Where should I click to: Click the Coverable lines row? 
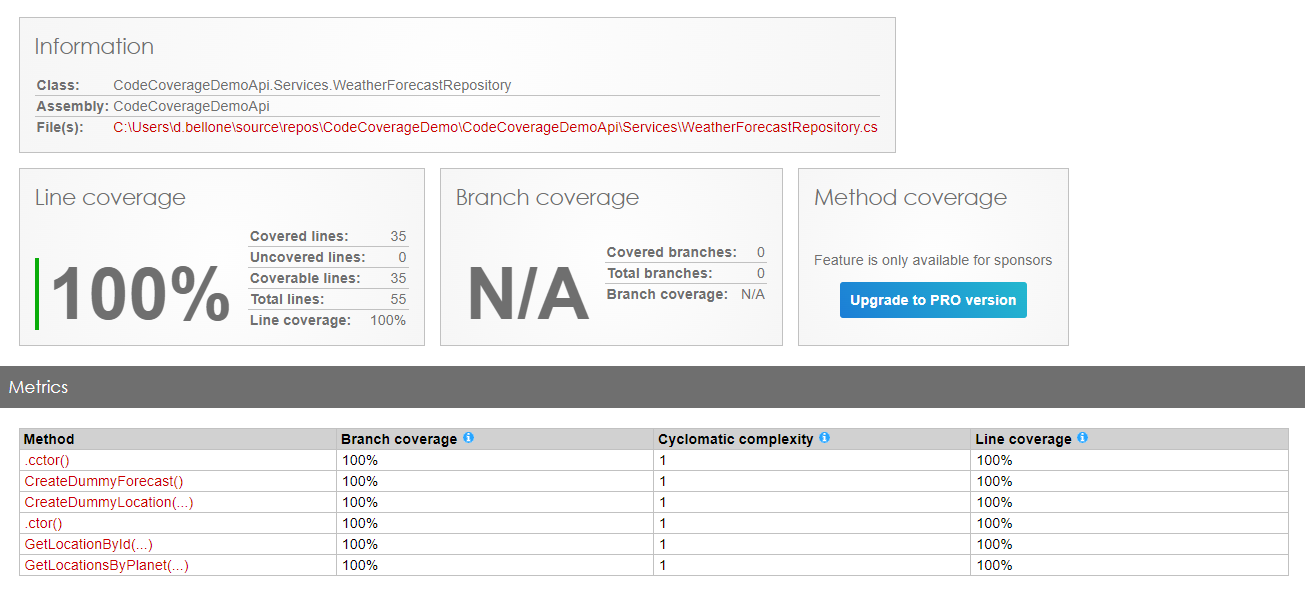coord(328,279)
